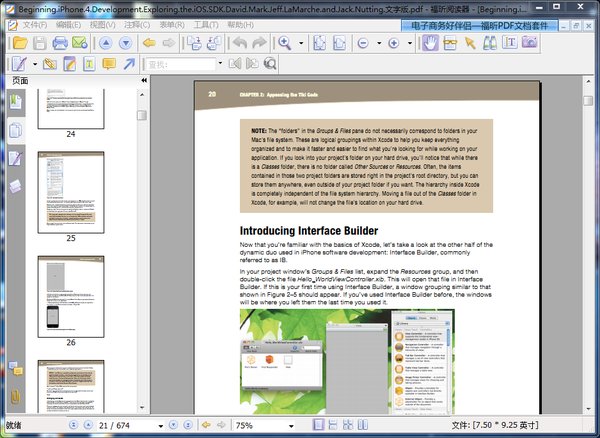Click the find next icon
This screenshot has width=600, height=438.
click(252, 64)
